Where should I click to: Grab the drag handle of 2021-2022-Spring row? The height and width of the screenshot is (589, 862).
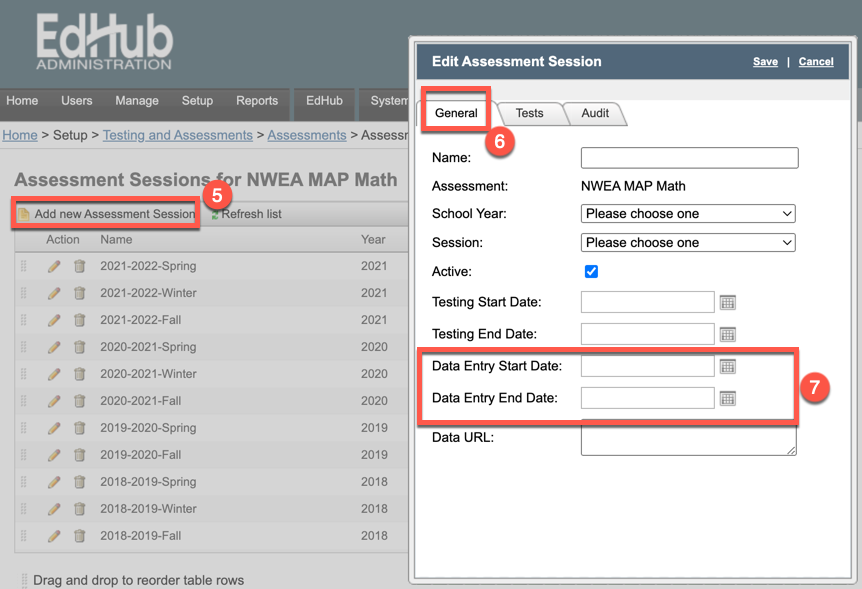[x=24, y=266]
